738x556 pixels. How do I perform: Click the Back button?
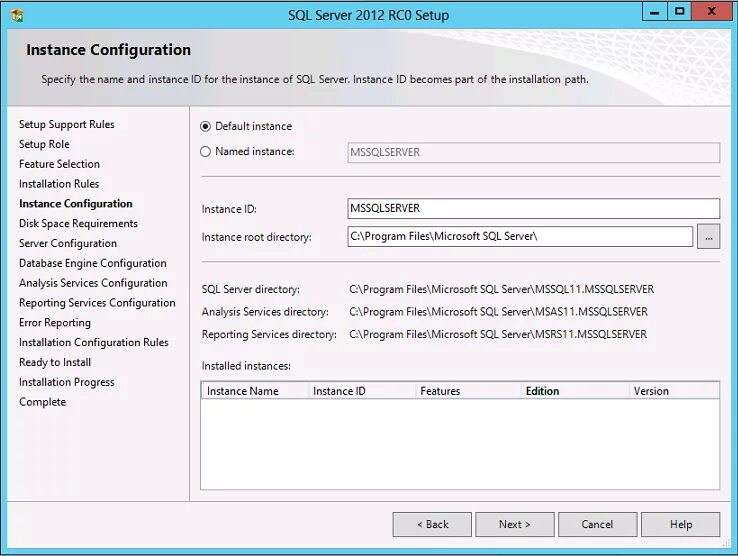pyautogui.click(x=432, y=524)
